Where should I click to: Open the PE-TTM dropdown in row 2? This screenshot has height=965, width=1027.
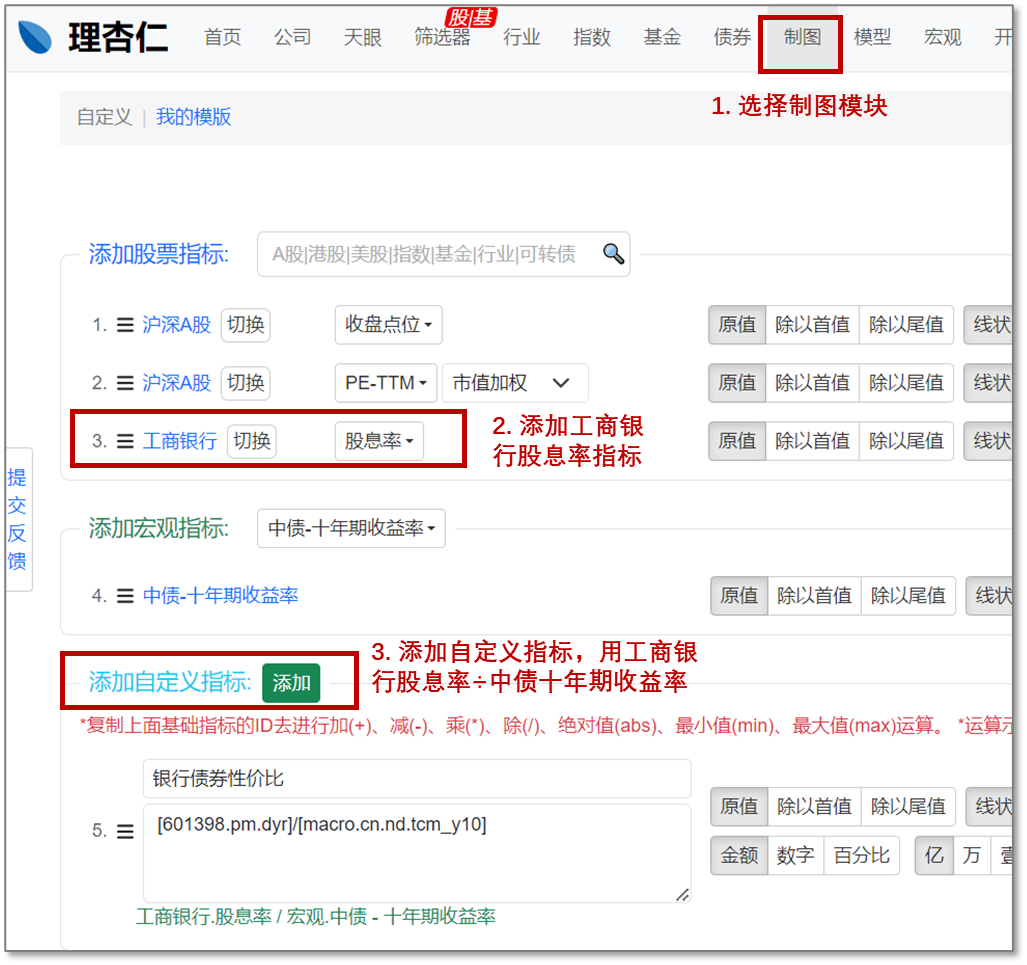point(386,383)
